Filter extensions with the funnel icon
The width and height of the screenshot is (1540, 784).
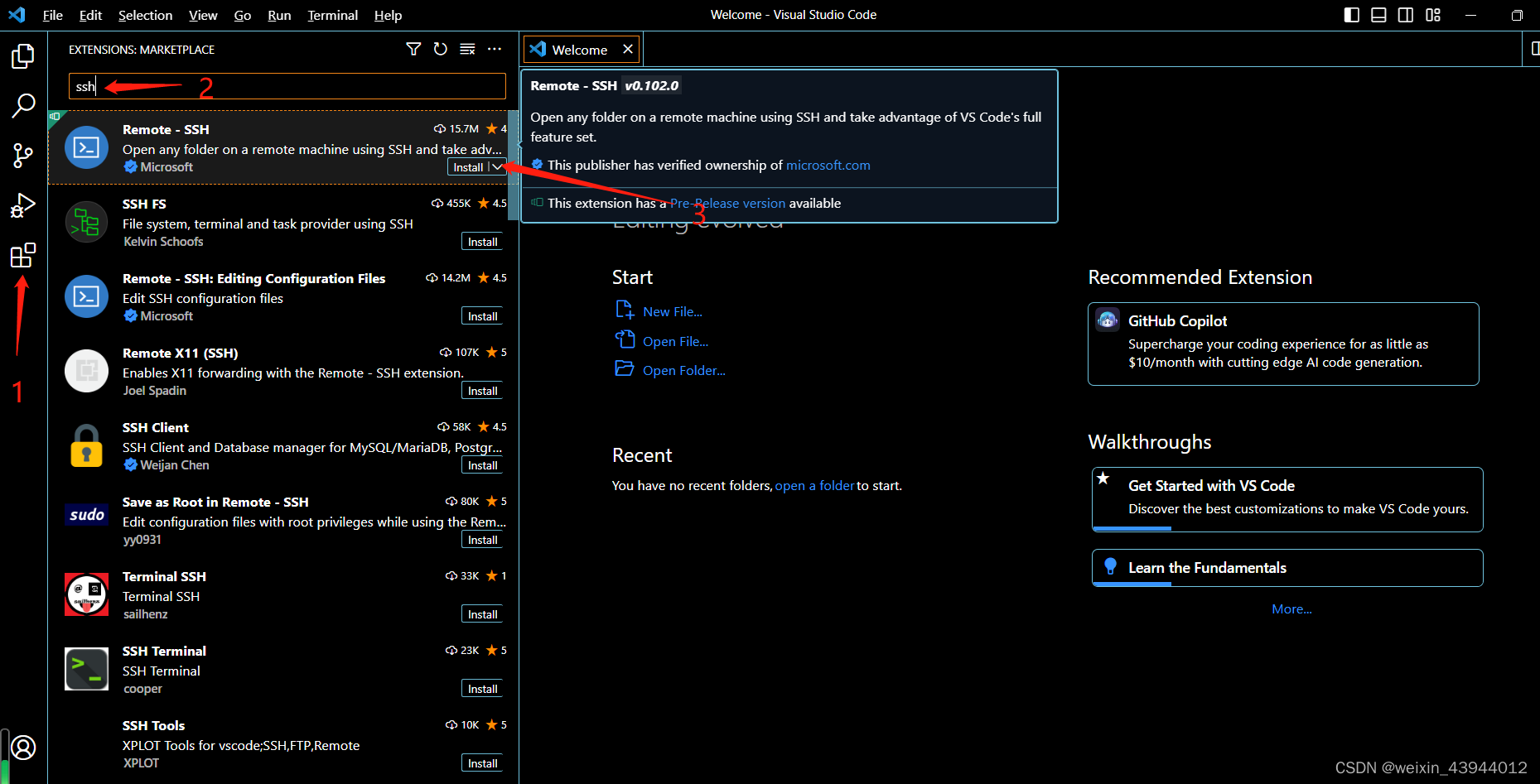413,49
